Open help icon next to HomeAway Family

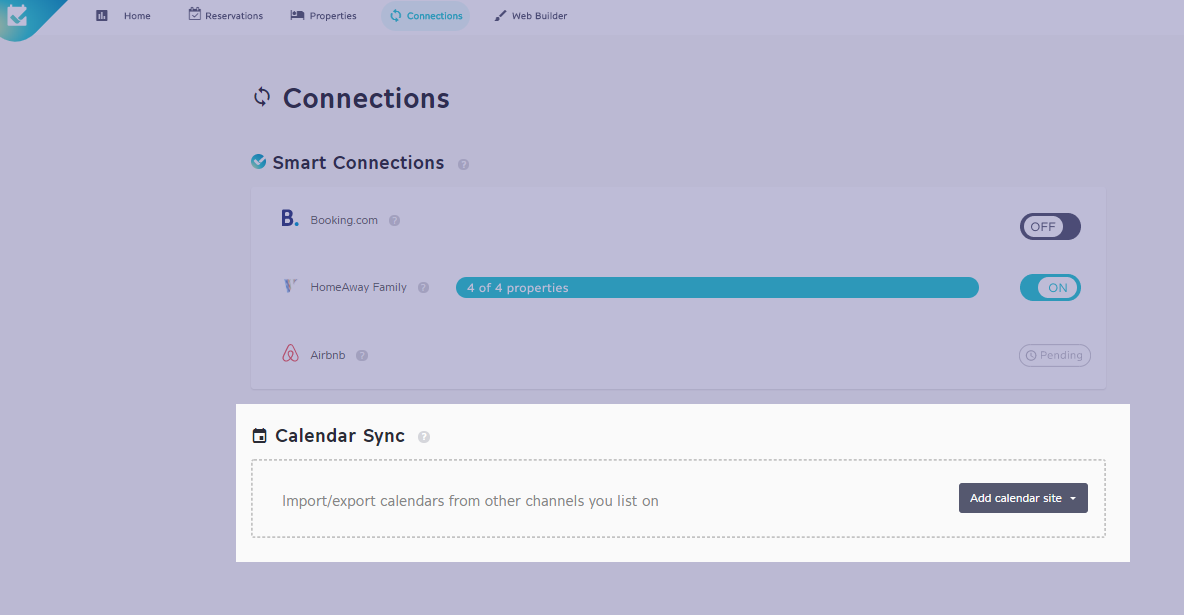(x=424, y=288)
